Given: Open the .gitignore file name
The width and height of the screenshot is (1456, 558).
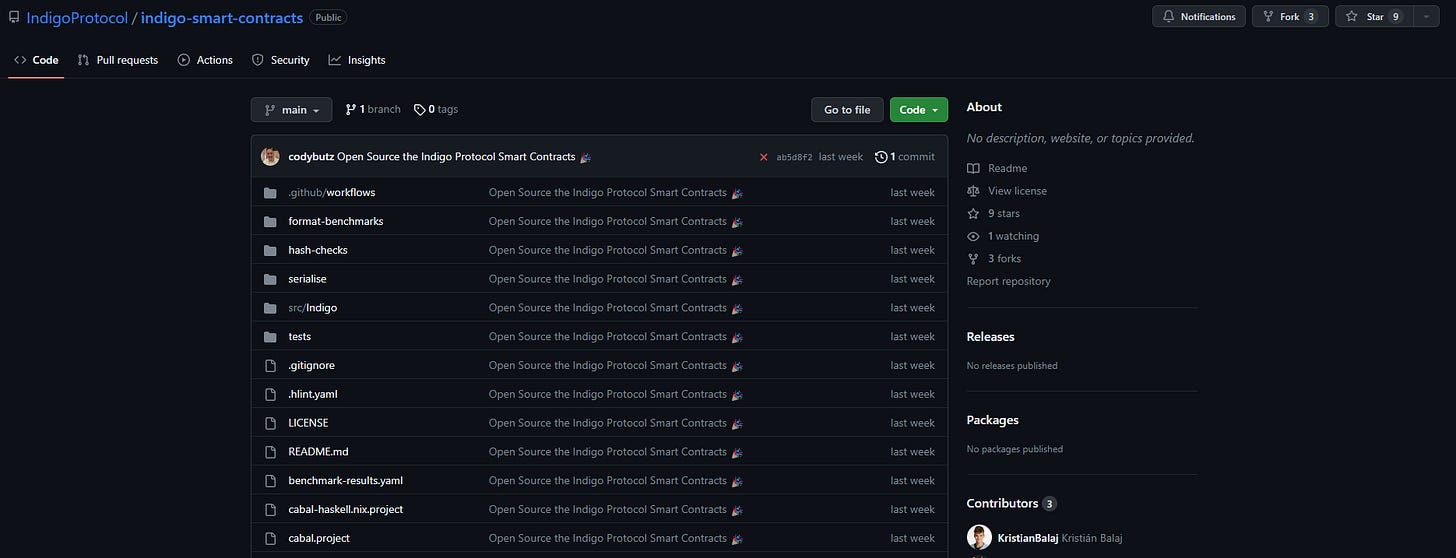Looking at the screenshot, I should tap(311, 366).
